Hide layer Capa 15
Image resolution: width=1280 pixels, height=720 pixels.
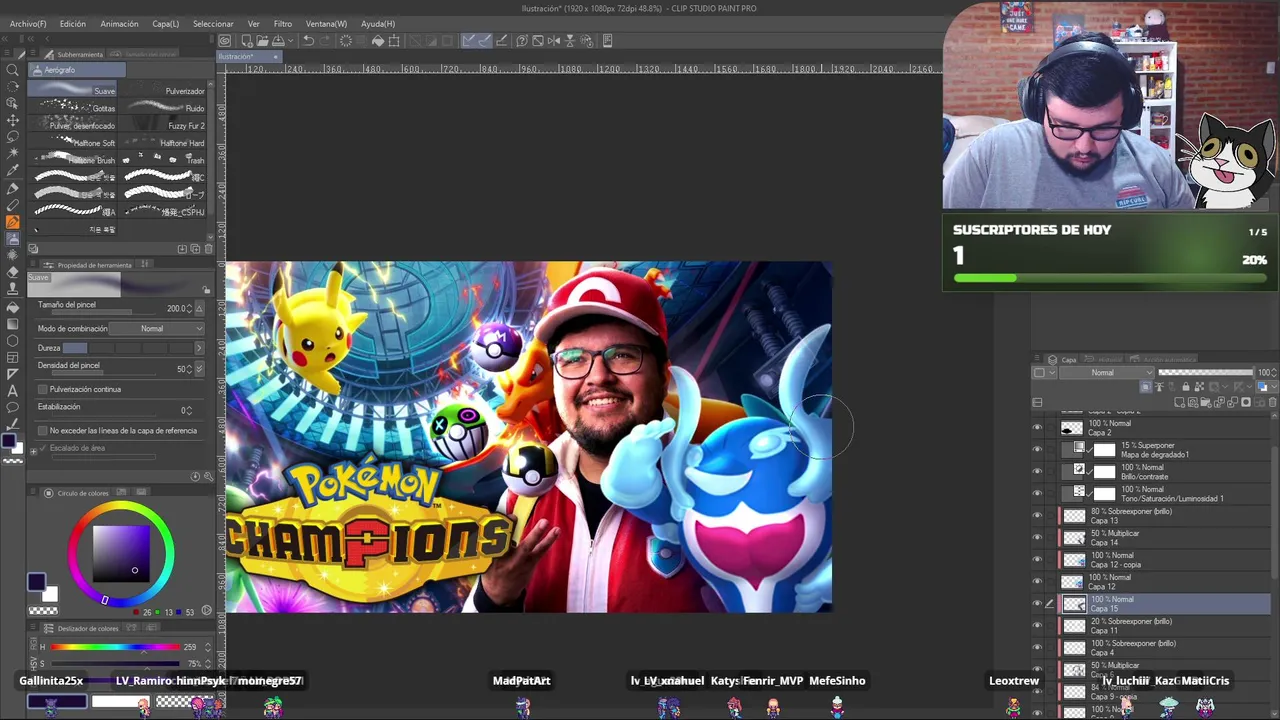1037,604
